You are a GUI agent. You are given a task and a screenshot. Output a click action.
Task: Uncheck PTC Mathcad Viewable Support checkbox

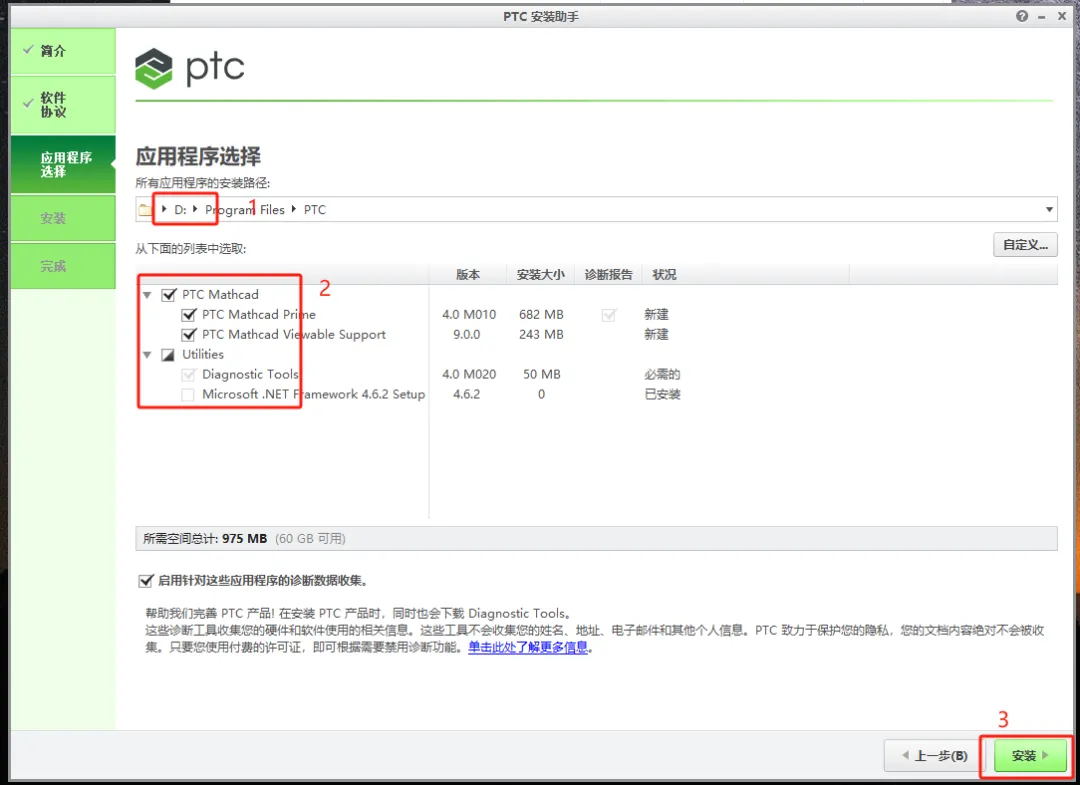click(x=188, y=335)
